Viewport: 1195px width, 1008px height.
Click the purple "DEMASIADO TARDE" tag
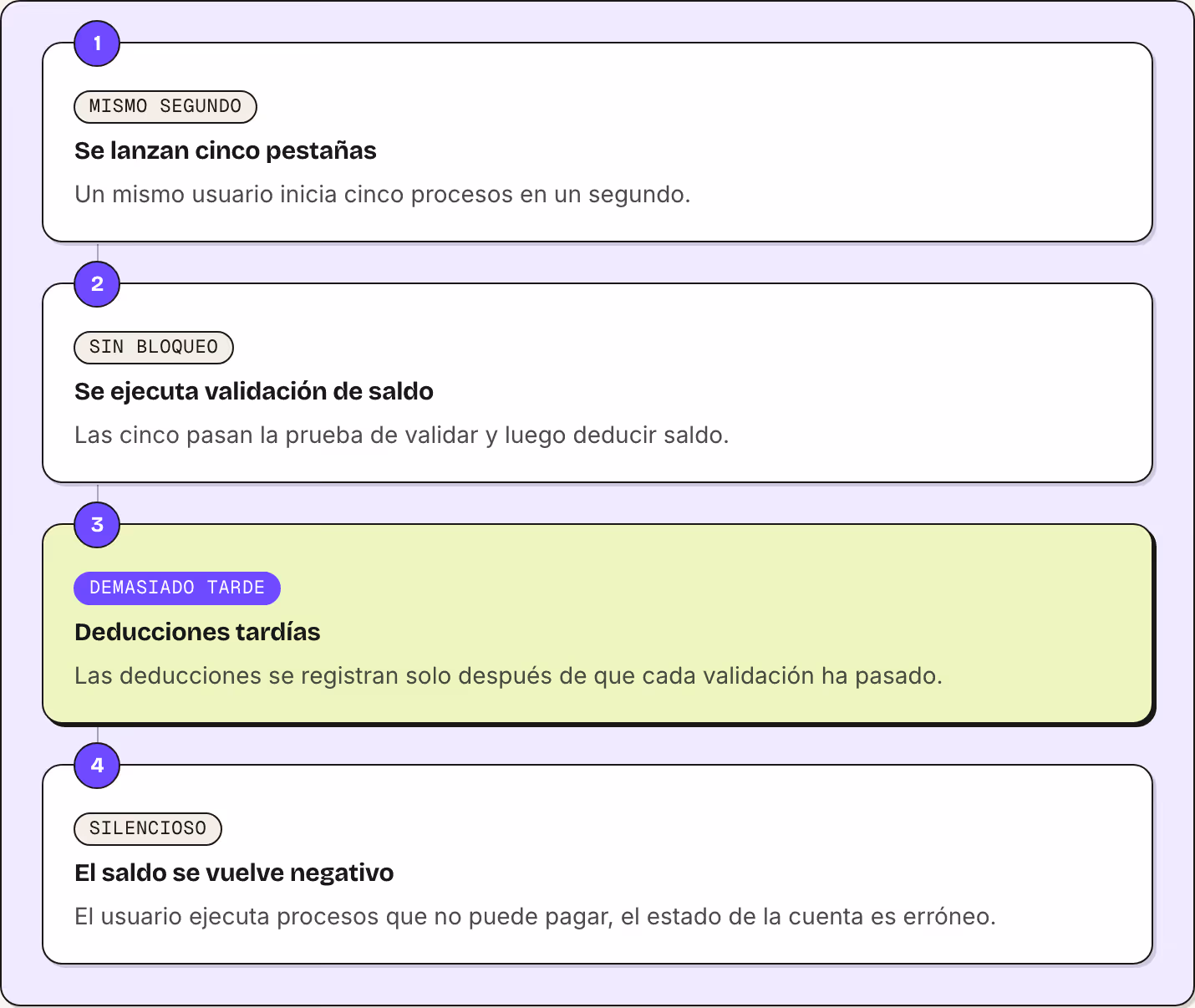pyautogui.click(x=177, y=588)
